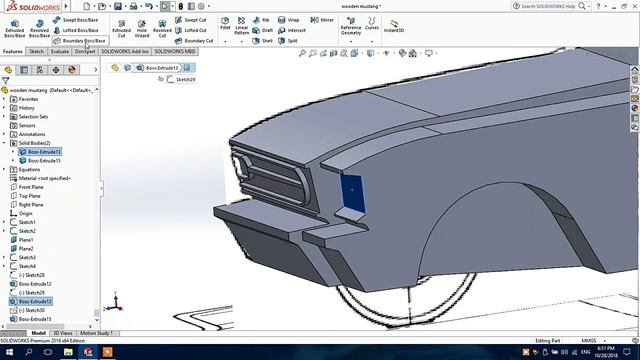Click in the Search SOLIDWORKS Help field
Screen dimensions: 640x360
tap(548, 6)
